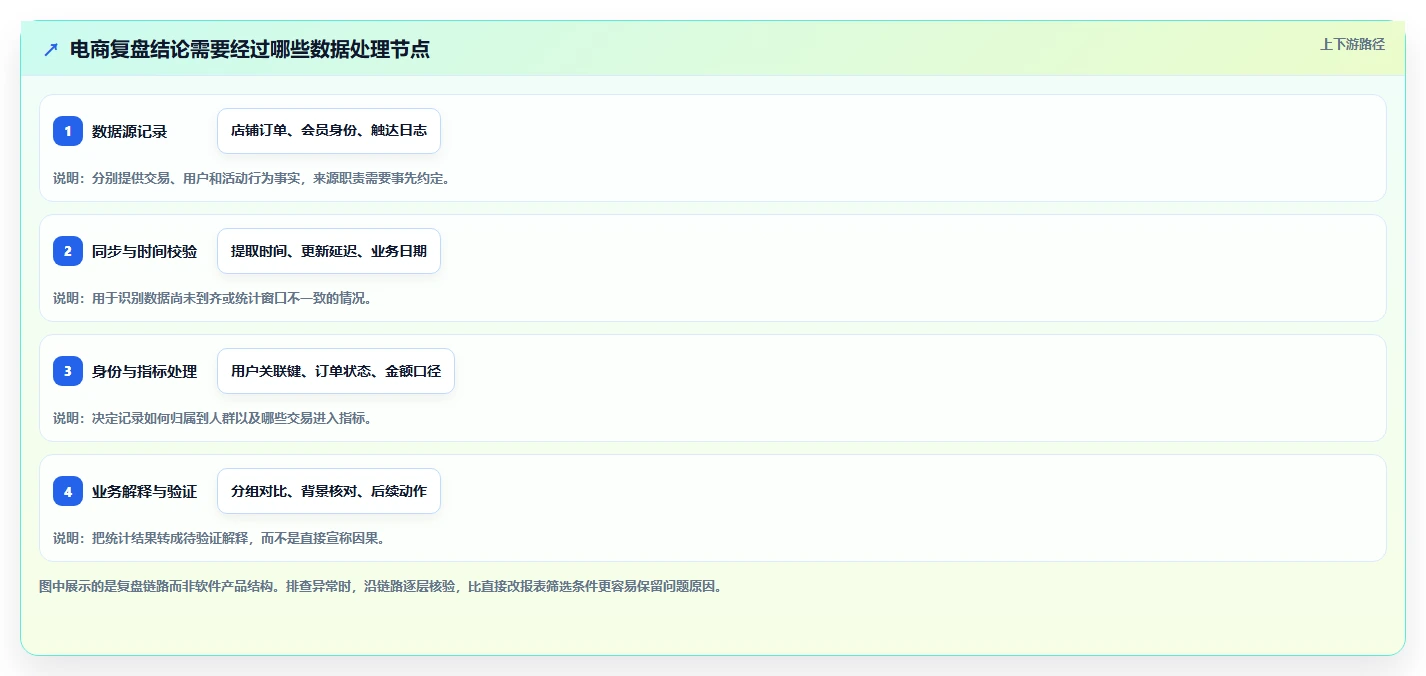1426x676 pixels.
Task: Click the 店铺订单、会员身份、触达日志 chip
Action: click(329, 131)
